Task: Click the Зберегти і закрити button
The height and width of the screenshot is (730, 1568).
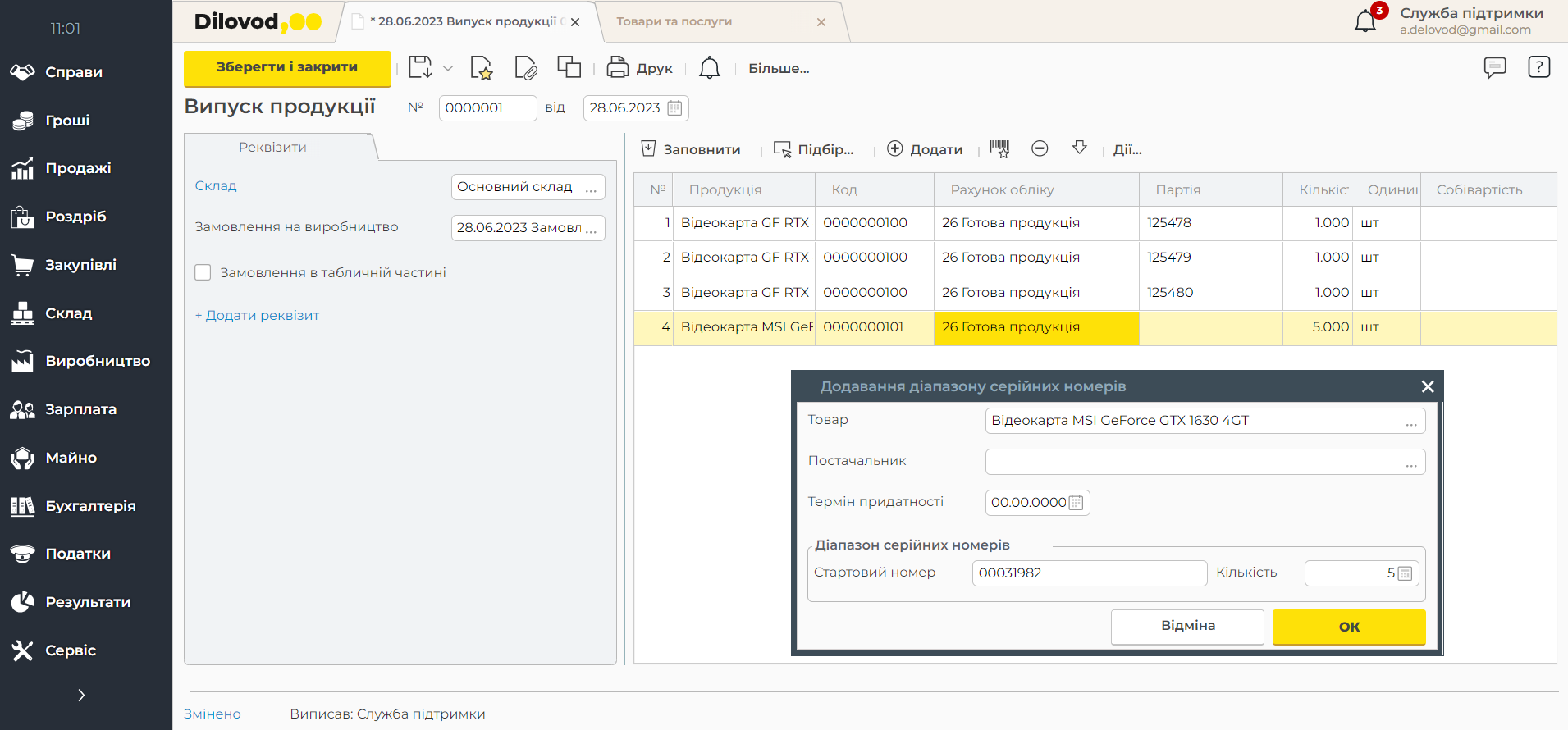Action: tap(287, 68)
